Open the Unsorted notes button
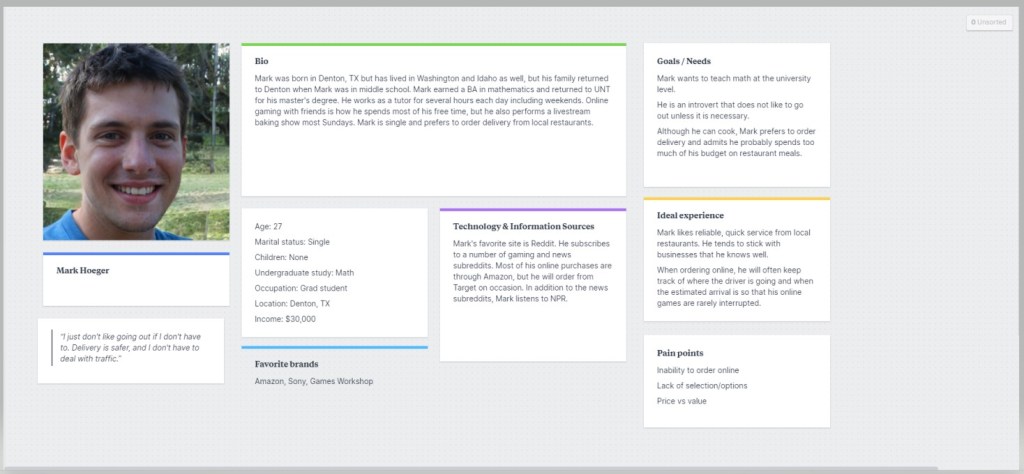This screenshot has height=474, width=1024. [988, 22]
